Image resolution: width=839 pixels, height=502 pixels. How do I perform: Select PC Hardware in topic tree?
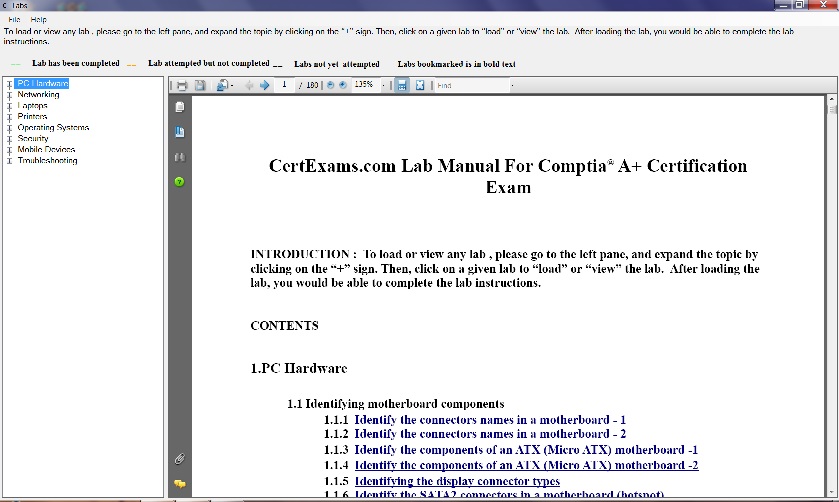click(42, 83)
